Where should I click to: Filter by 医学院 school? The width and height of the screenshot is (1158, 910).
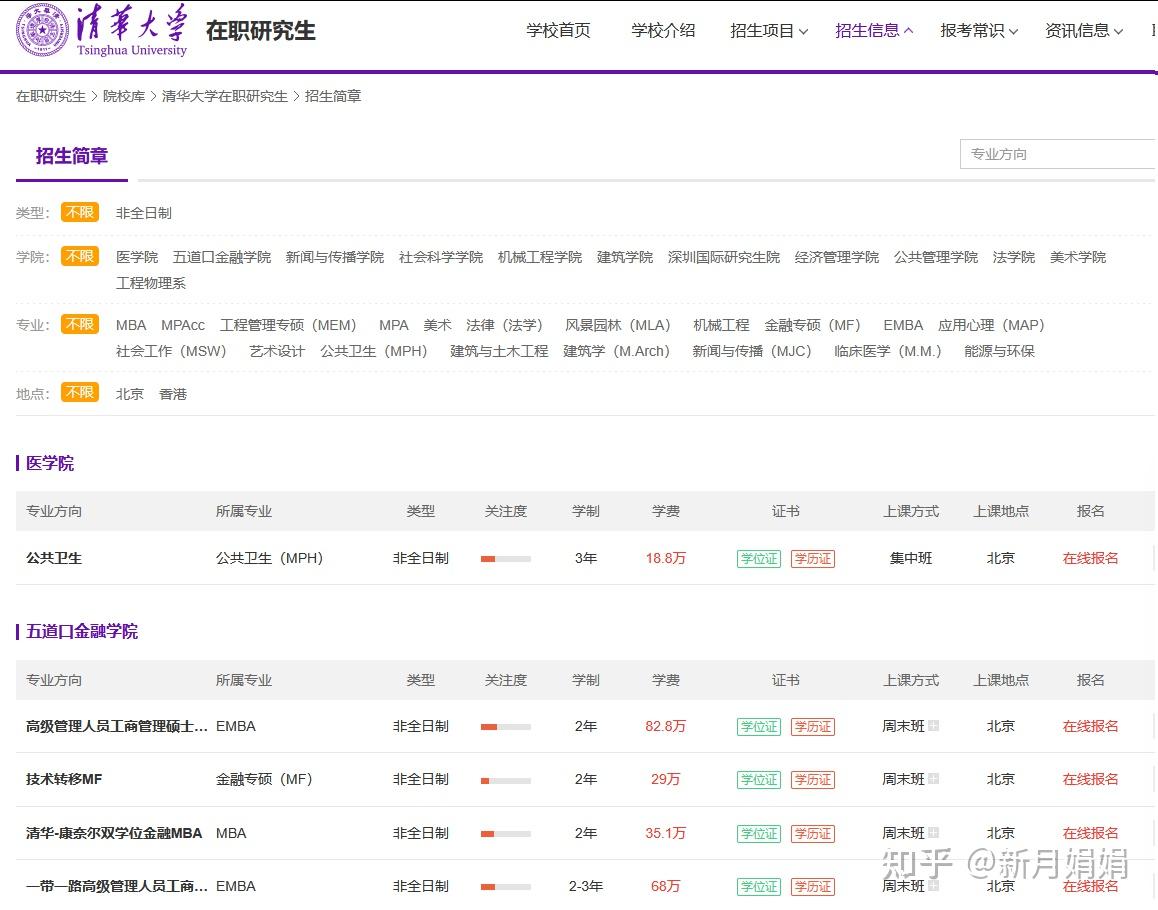pyautogui.click(x=137, y=257)
